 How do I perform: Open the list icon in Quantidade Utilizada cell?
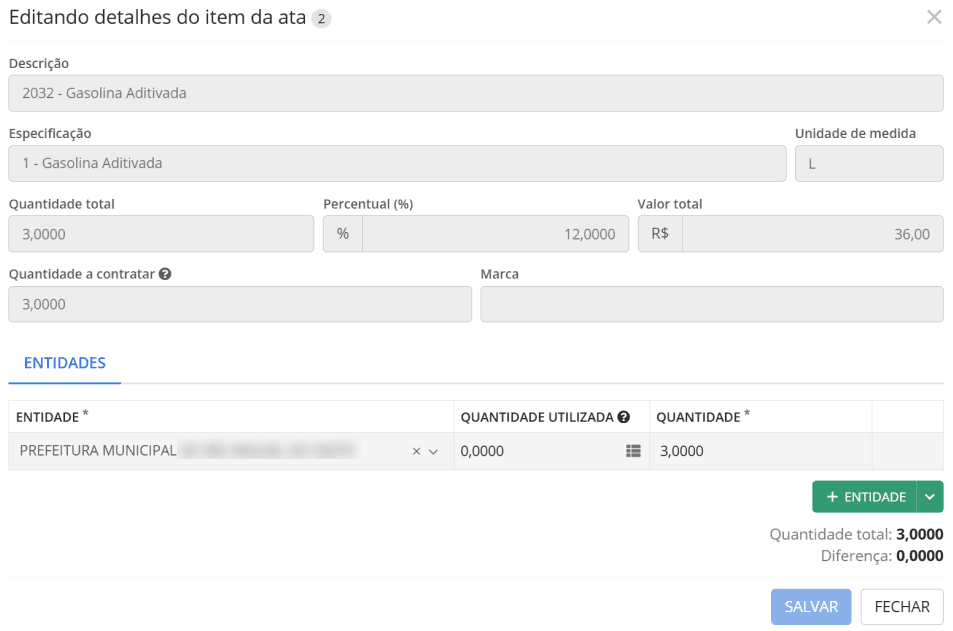tap(632, 452)
